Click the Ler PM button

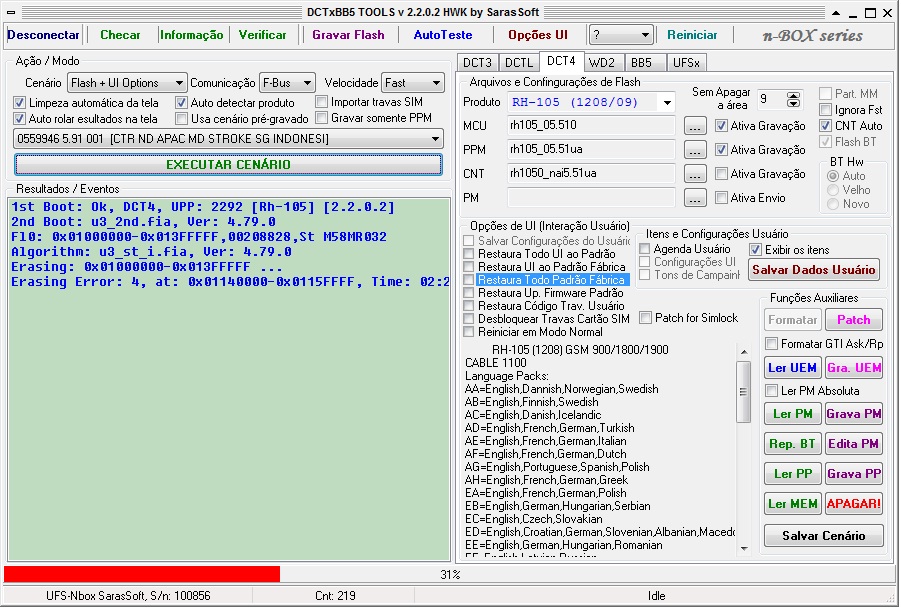point(792,414)
